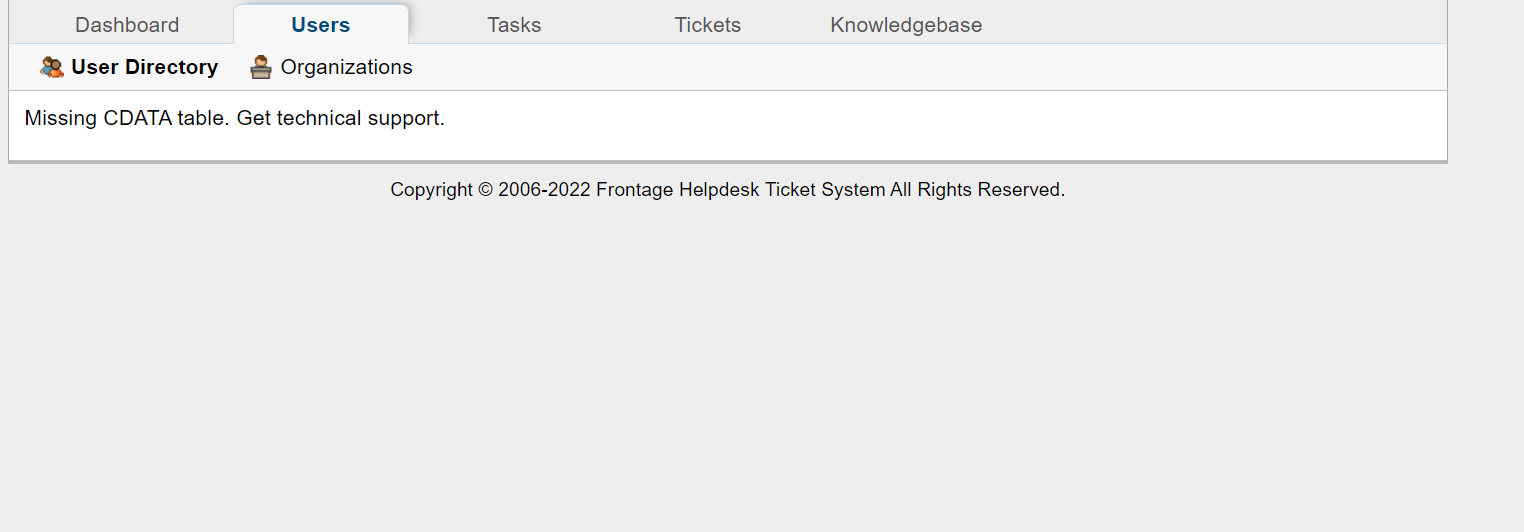Open the Organizations text link
Viewport: 1524px width, 532px height.
(x=346, y=67)
